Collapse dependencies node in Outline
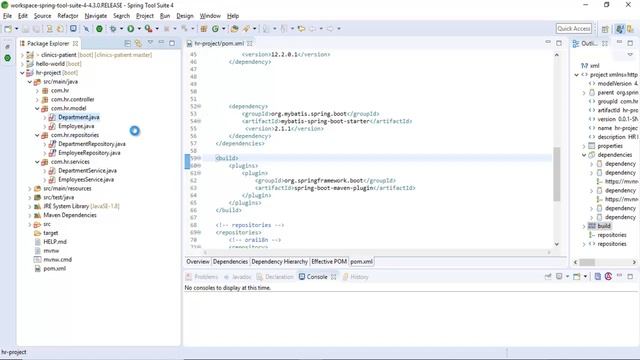640x360 pixels. [x=584, y=155]
